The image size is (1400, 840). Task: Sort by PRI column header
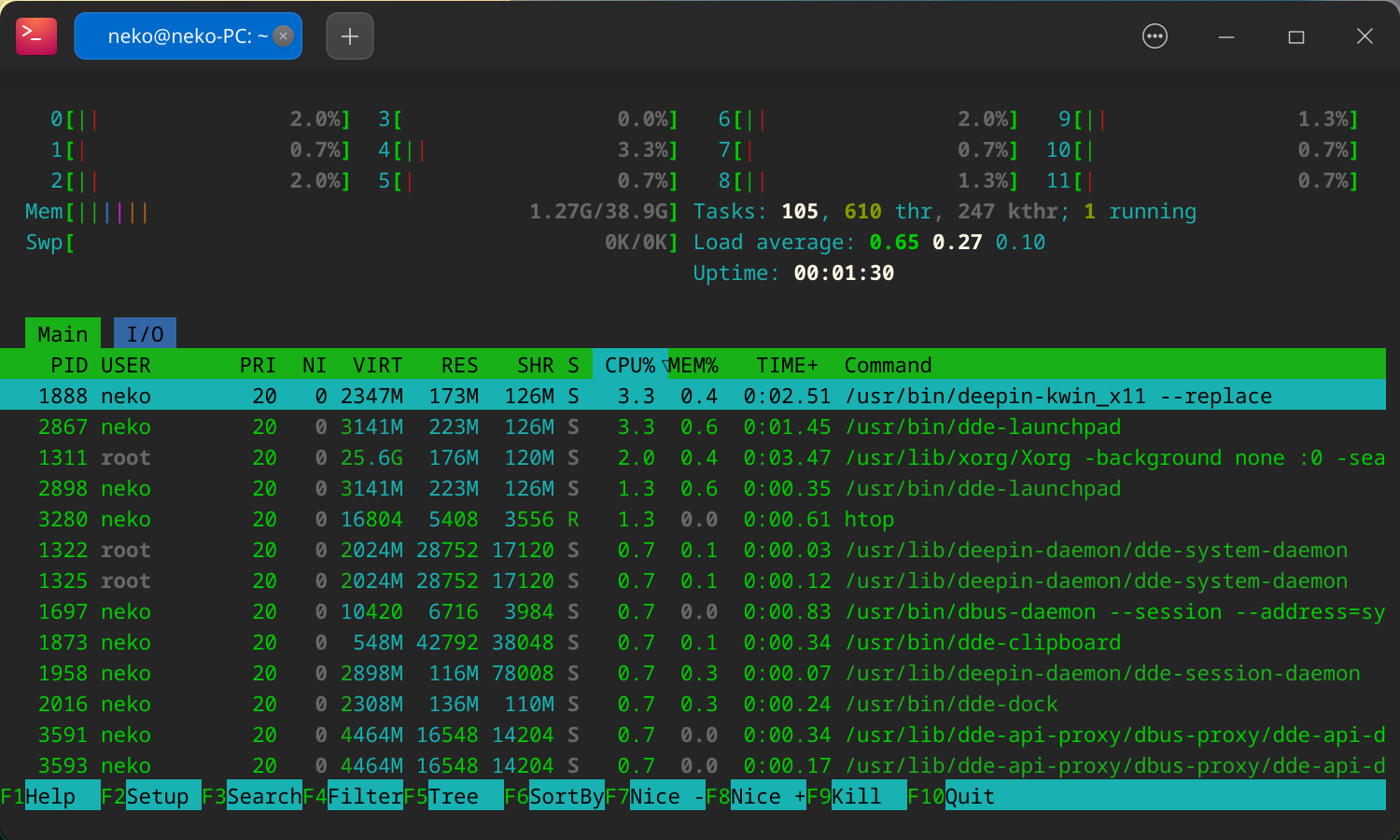click(258, 365)
